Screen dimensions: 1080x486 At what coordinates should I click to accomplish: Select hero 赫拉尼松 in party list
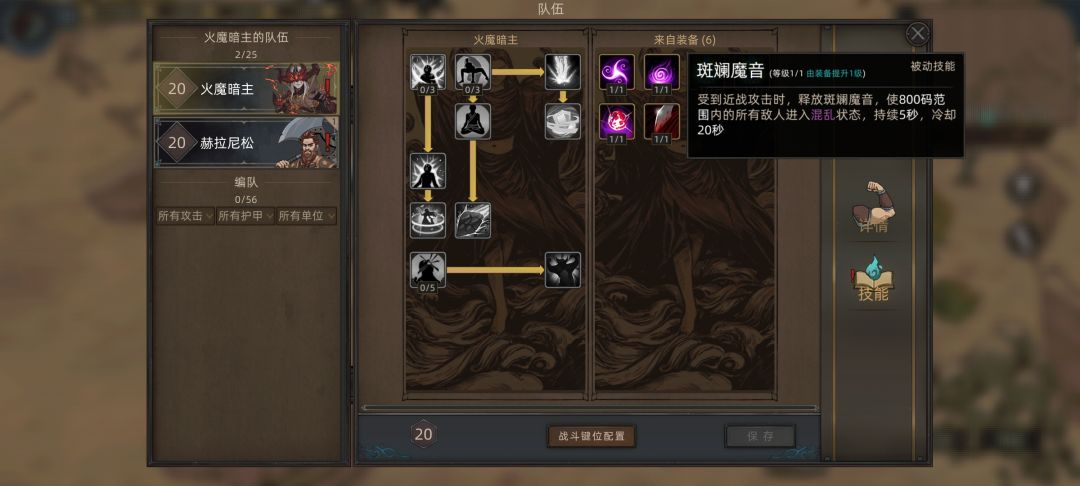tap(246, 142)
